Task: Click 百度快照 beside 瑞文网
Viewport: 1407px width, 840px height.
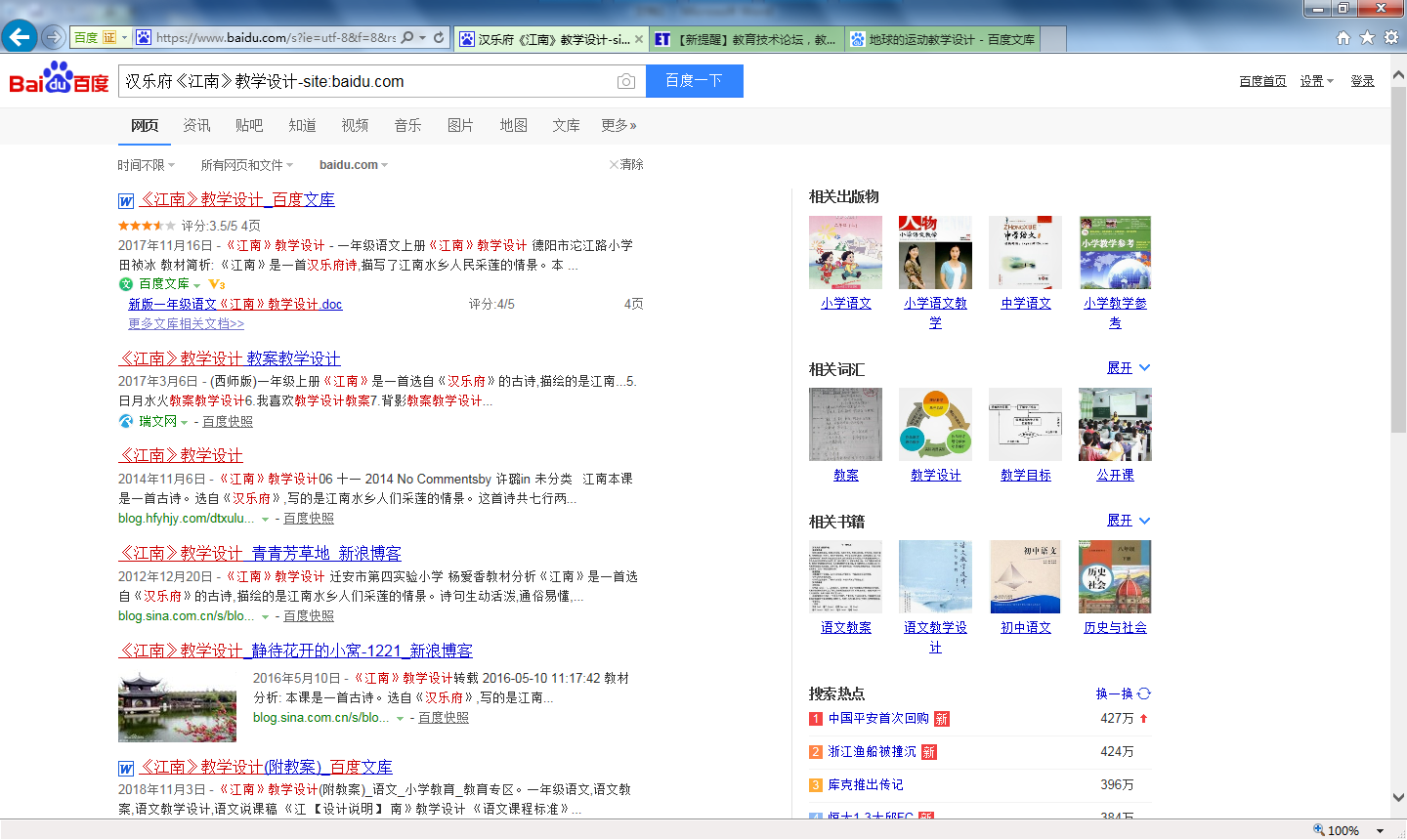Action: pos(228,421)
